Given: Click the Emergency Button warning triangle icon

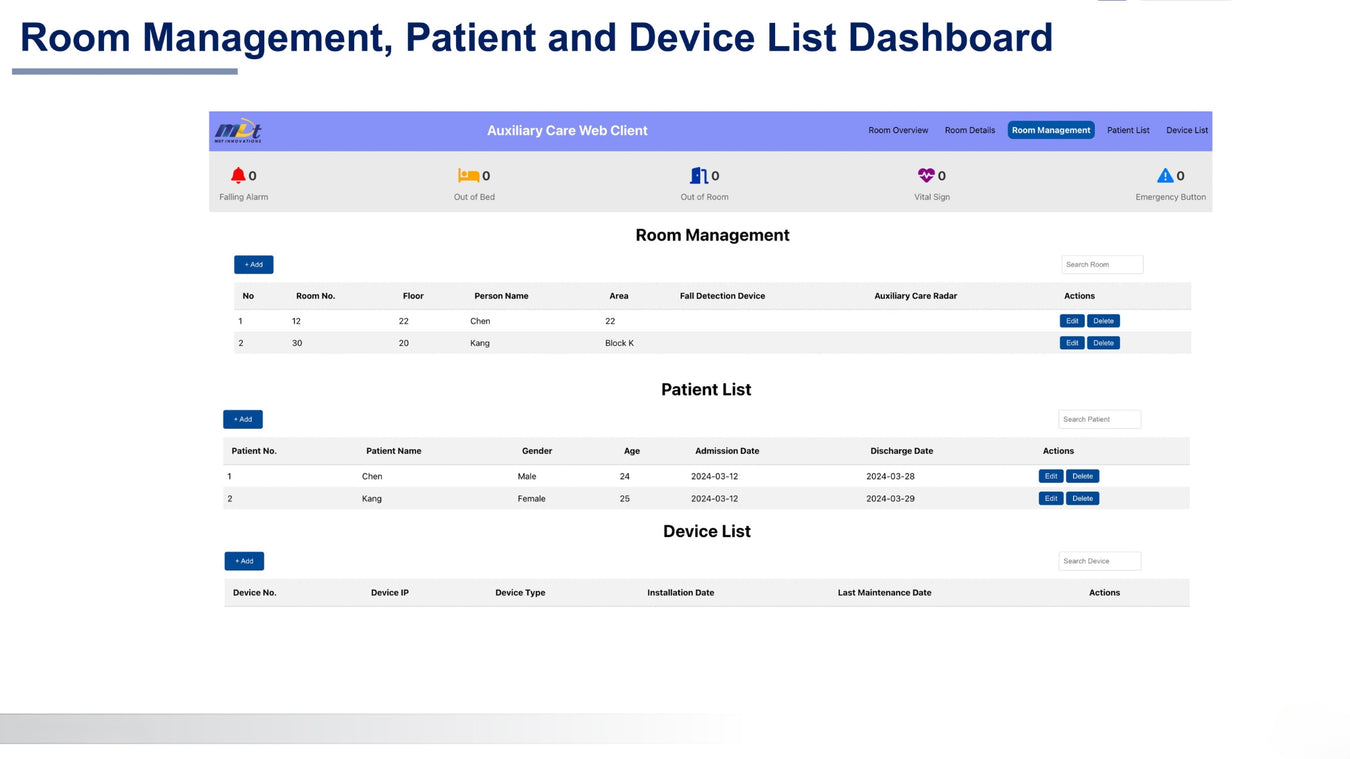Looking at the screenshot, I should (1165, 176).
